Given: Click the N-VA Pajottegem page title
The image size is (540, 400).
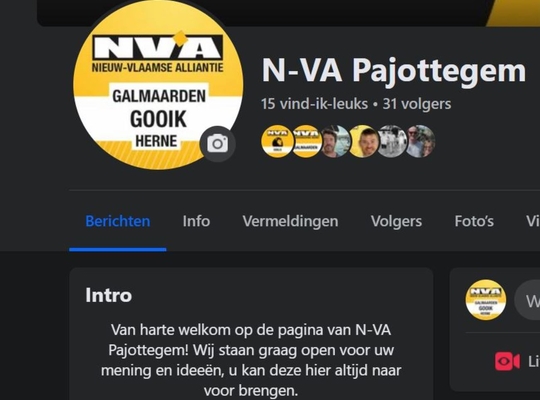Looking at the screenshot, I should tap(394, 70).
